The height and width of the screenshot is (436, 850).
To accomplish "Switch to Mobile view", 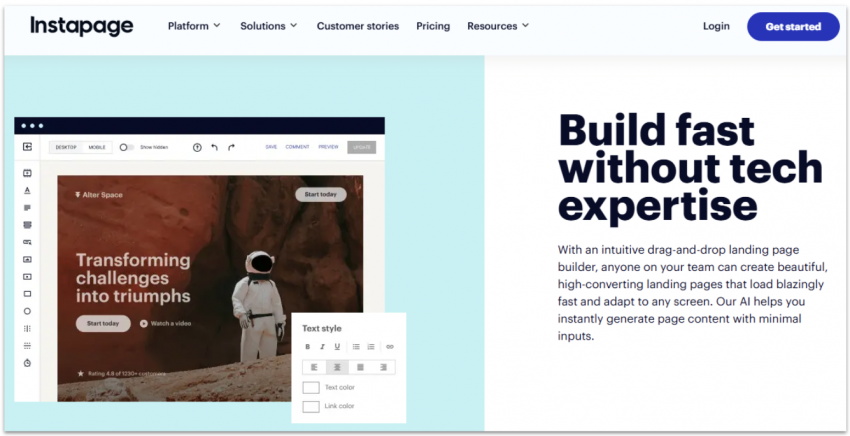I will 97,148.
